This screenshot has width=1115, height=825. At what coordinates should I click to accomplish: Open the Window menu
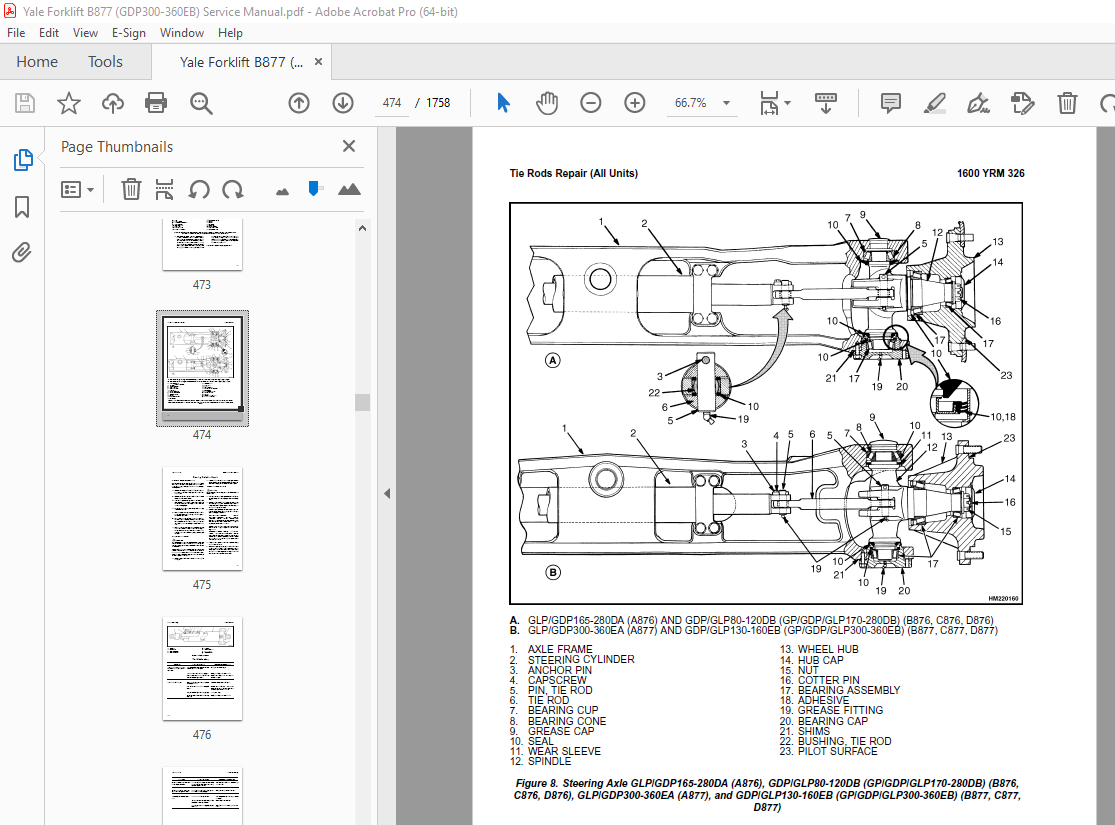(x=181, y=33)
